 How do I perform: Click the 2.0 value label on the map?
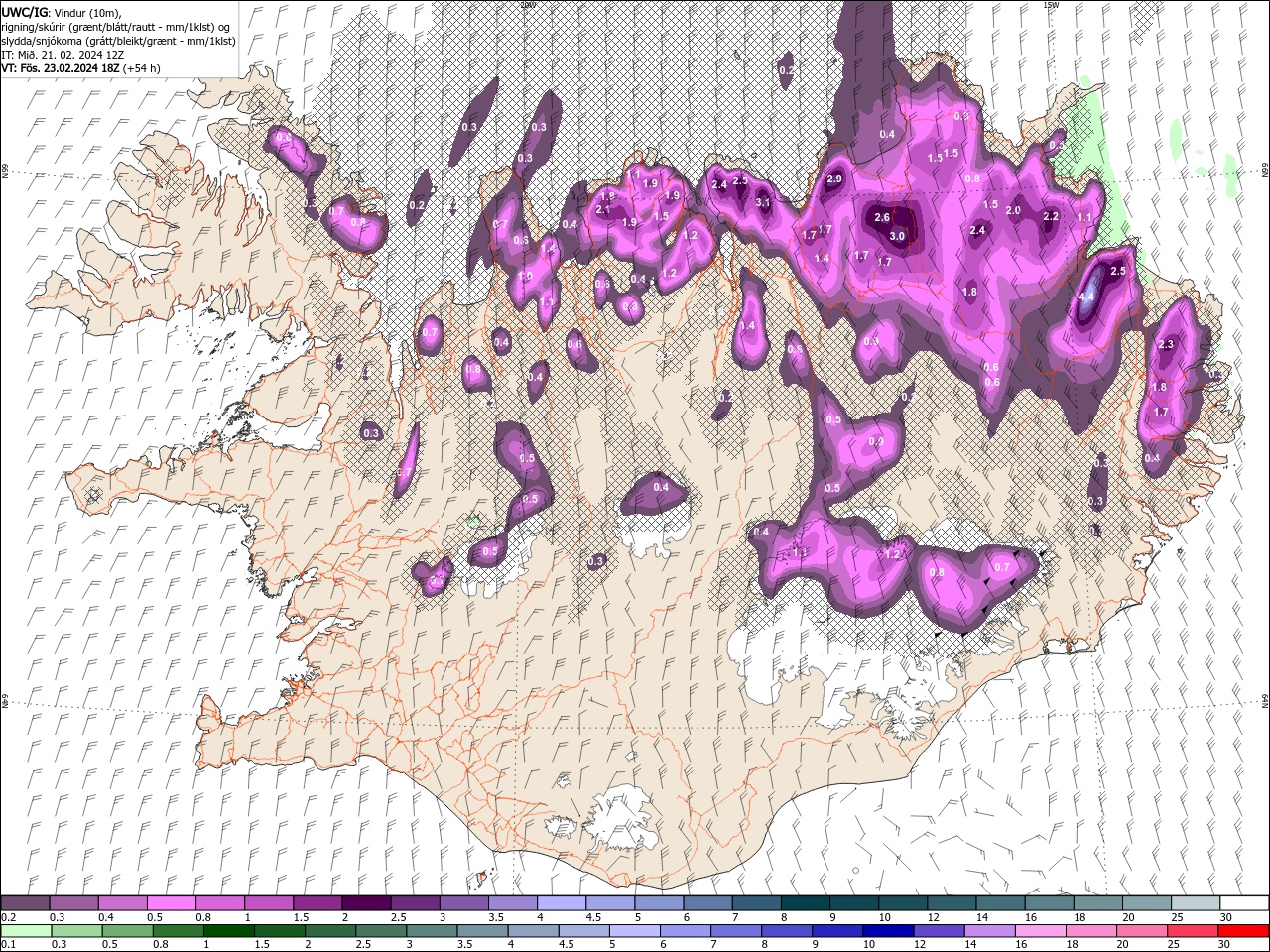click(1013, 210)
